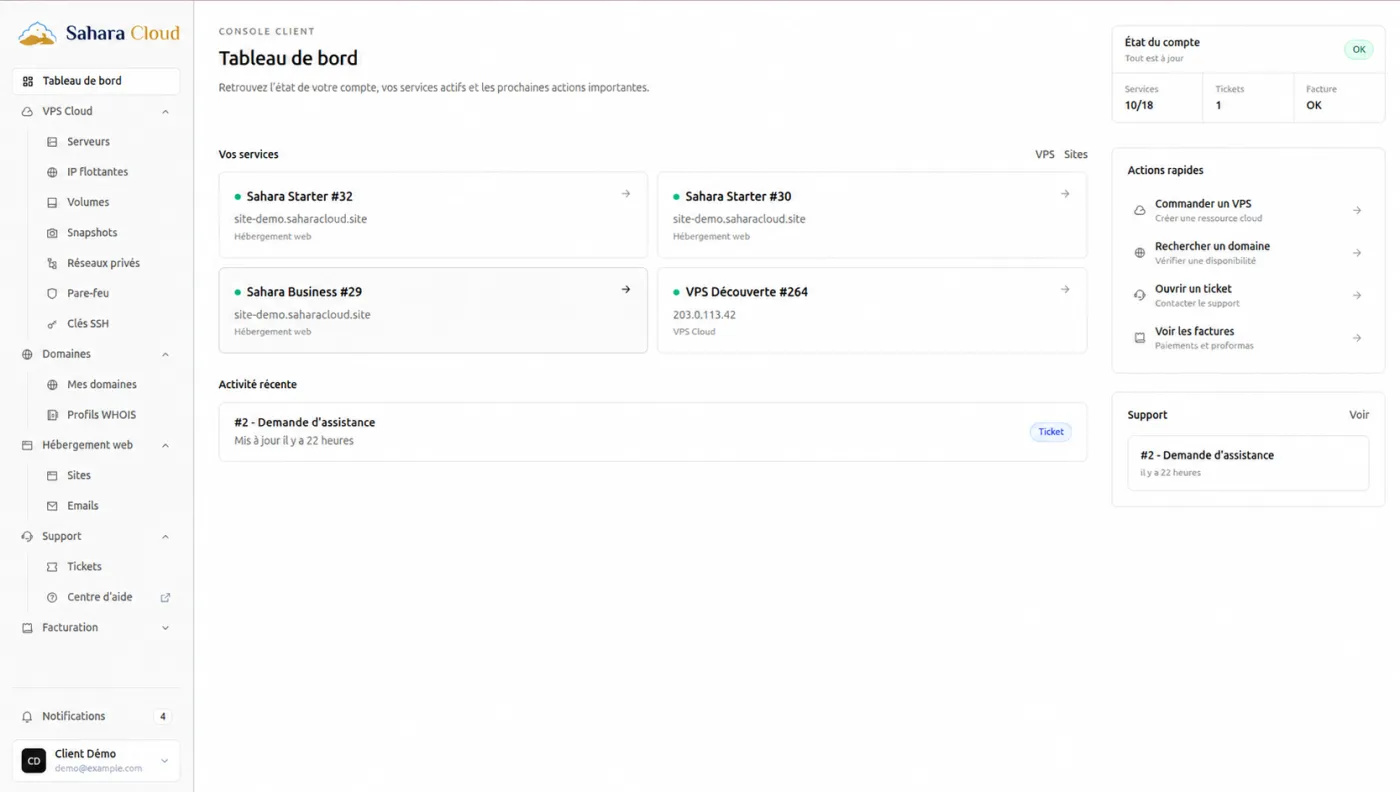Click Voir les factures quick action

click(1248, 338)
